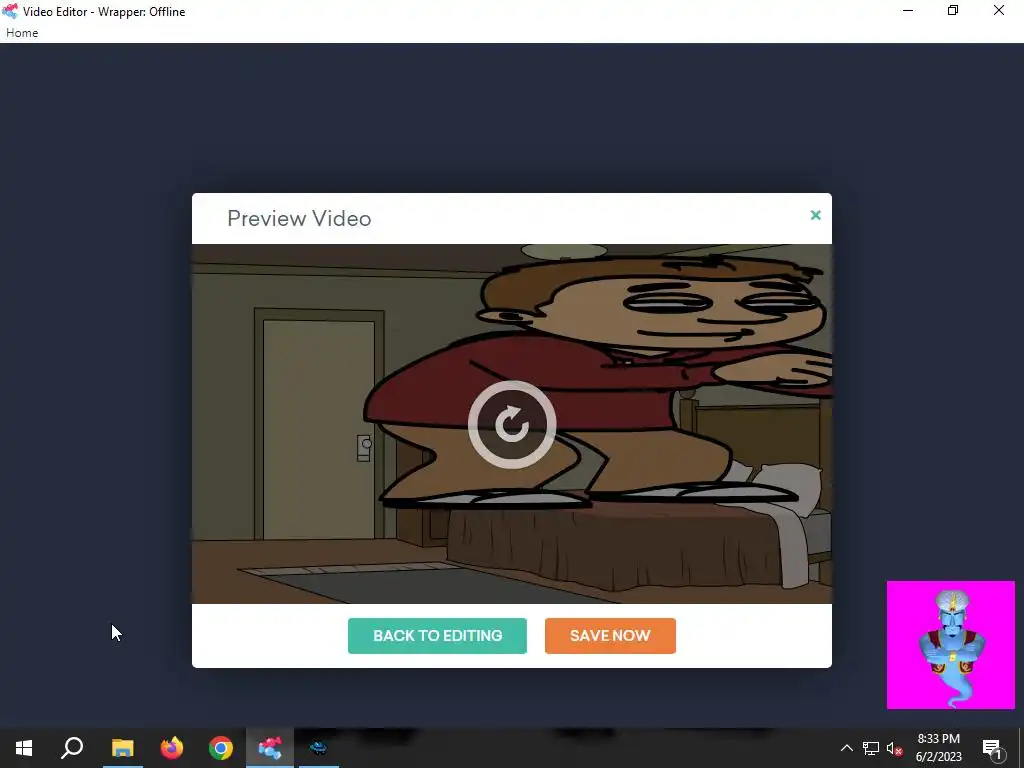Open the Windows Start menu
This screenshot has width=1024, height=768.
[24, 748]
